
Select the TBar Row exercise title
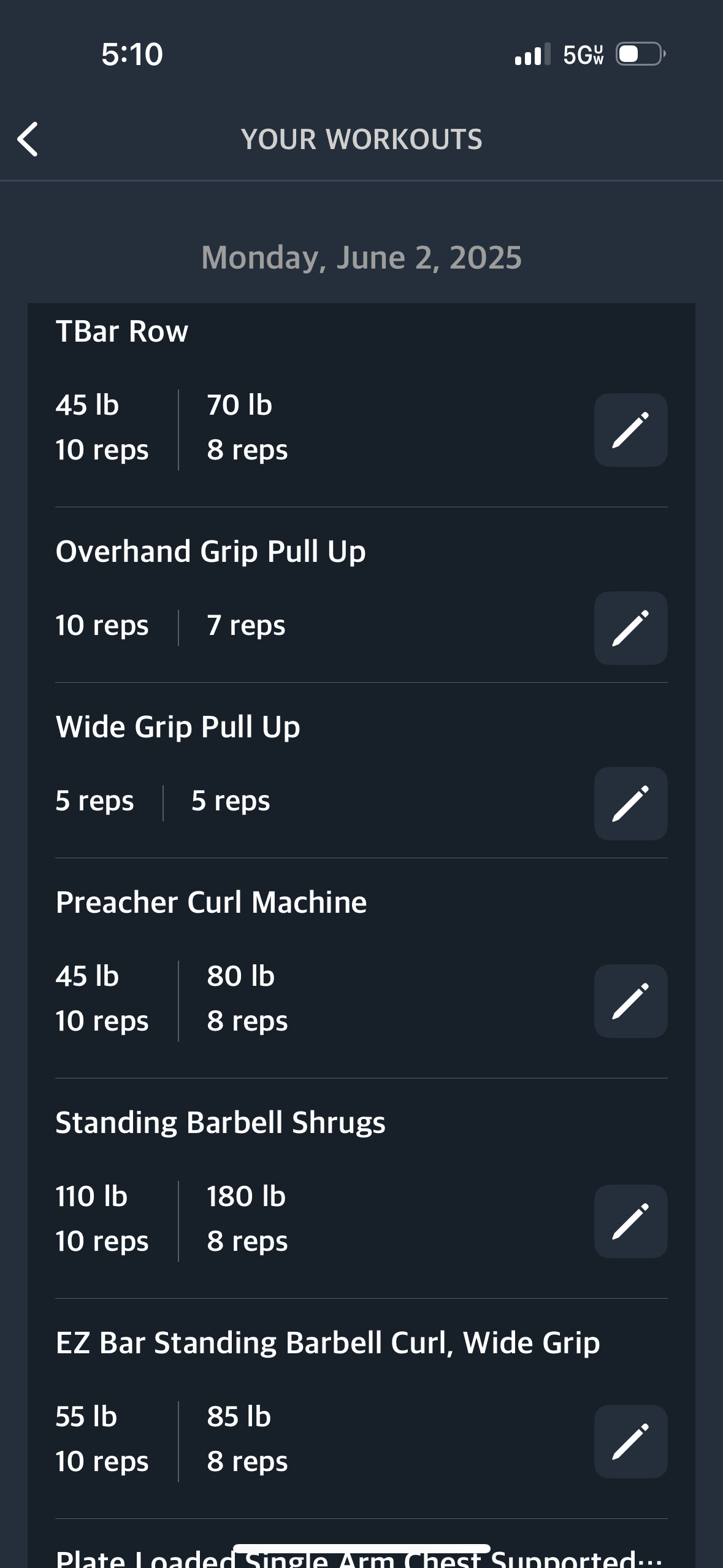pyautogui.click(x=122, y=331)
